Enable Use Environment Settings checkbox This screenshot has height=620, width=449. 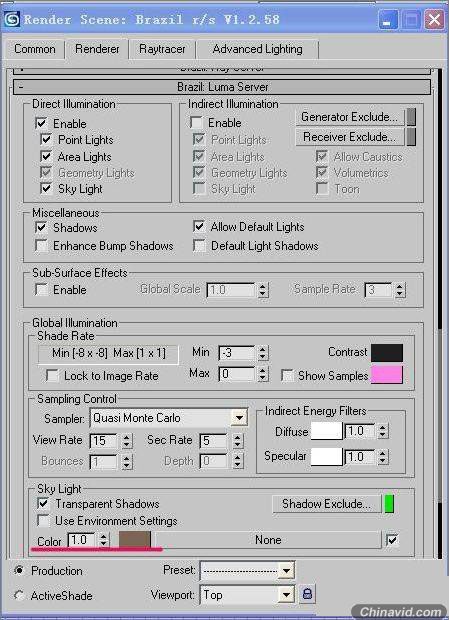click(43, 521)
